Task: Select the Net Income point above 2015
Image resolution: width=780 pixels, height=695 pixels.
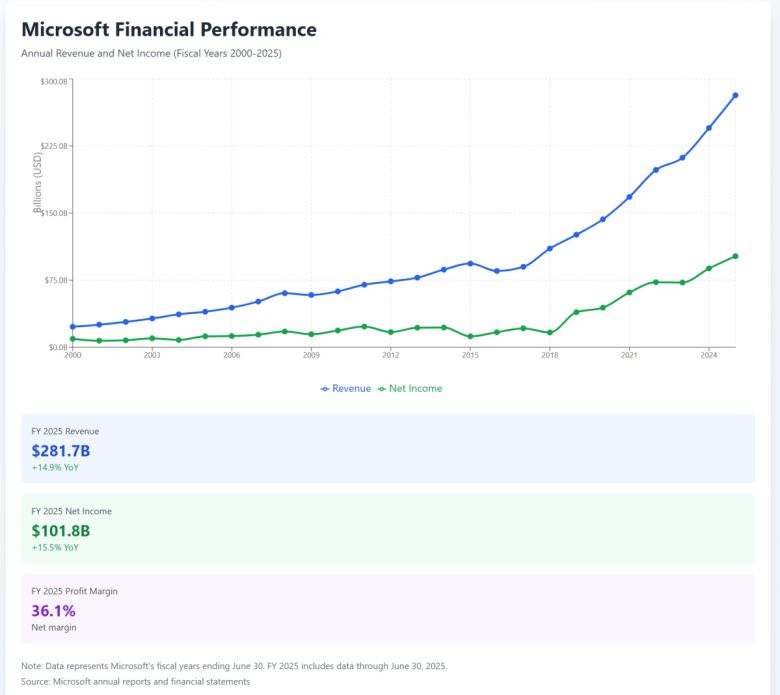Action: pos(470,337)
